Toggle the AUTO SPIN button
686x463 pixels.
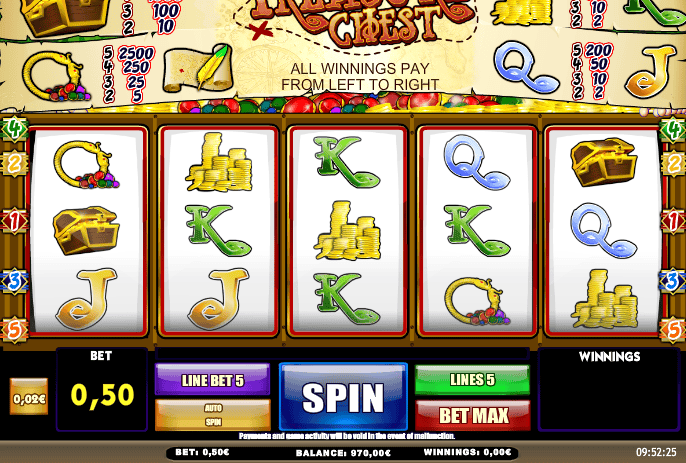pos(213,415)
